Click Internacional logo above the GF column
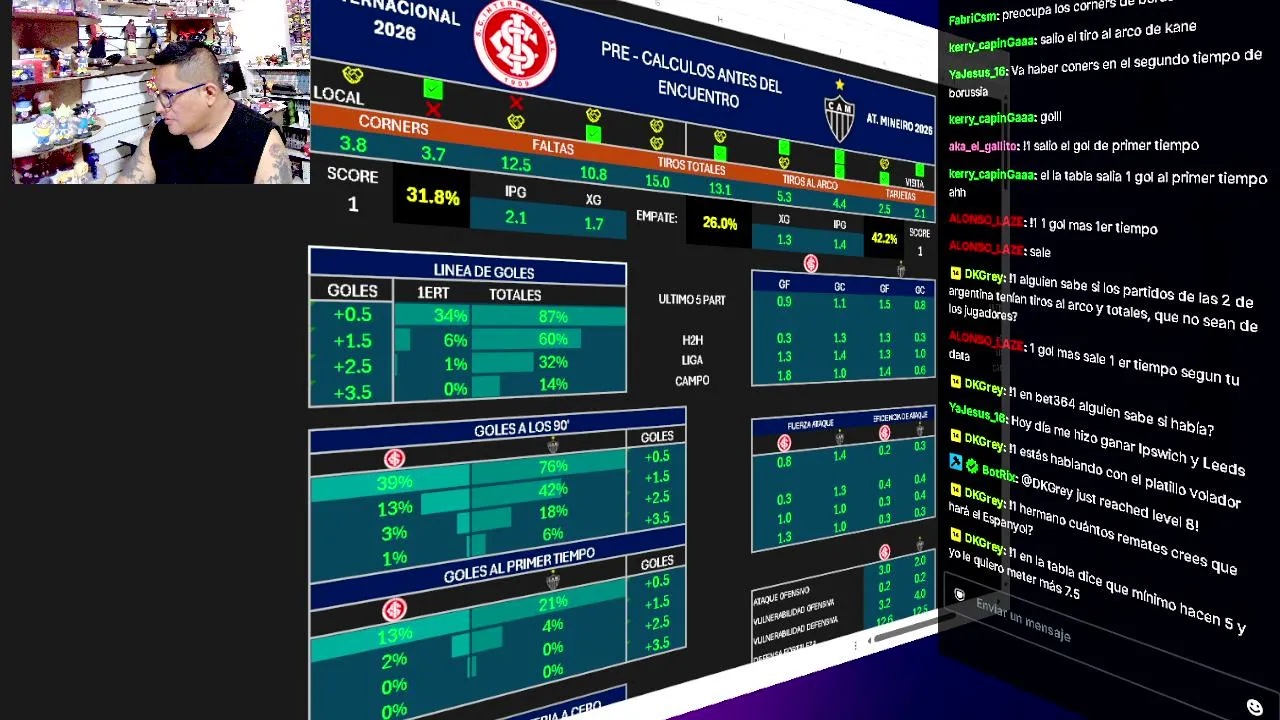The width and height of the screenshot is (1280, 720). point(811,264)
